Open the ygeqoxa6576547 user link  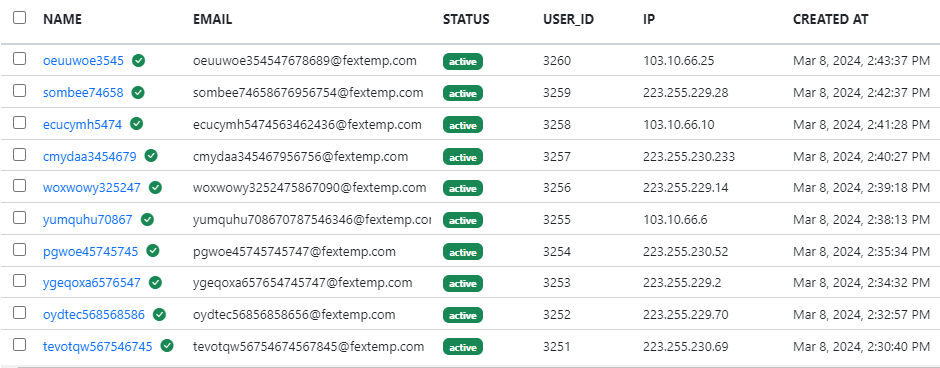coord(92,282)
